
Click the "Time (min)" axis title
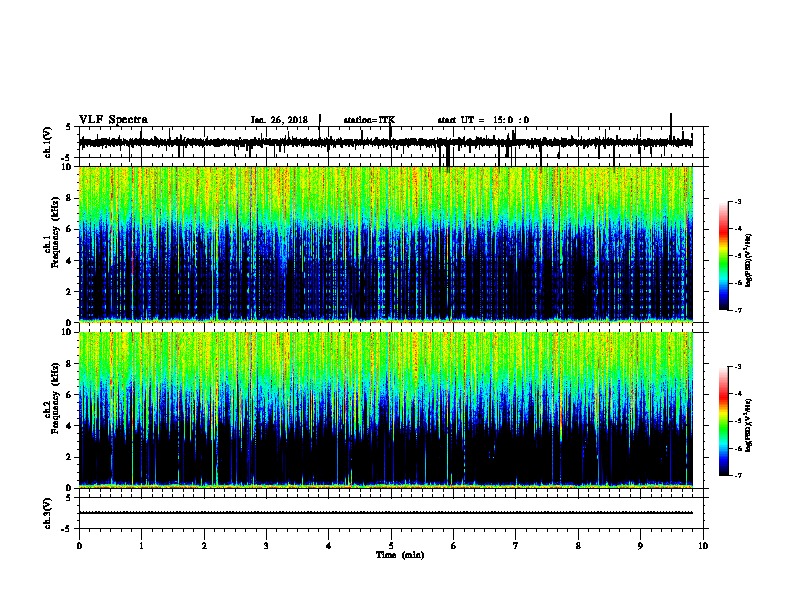[400, 555]
